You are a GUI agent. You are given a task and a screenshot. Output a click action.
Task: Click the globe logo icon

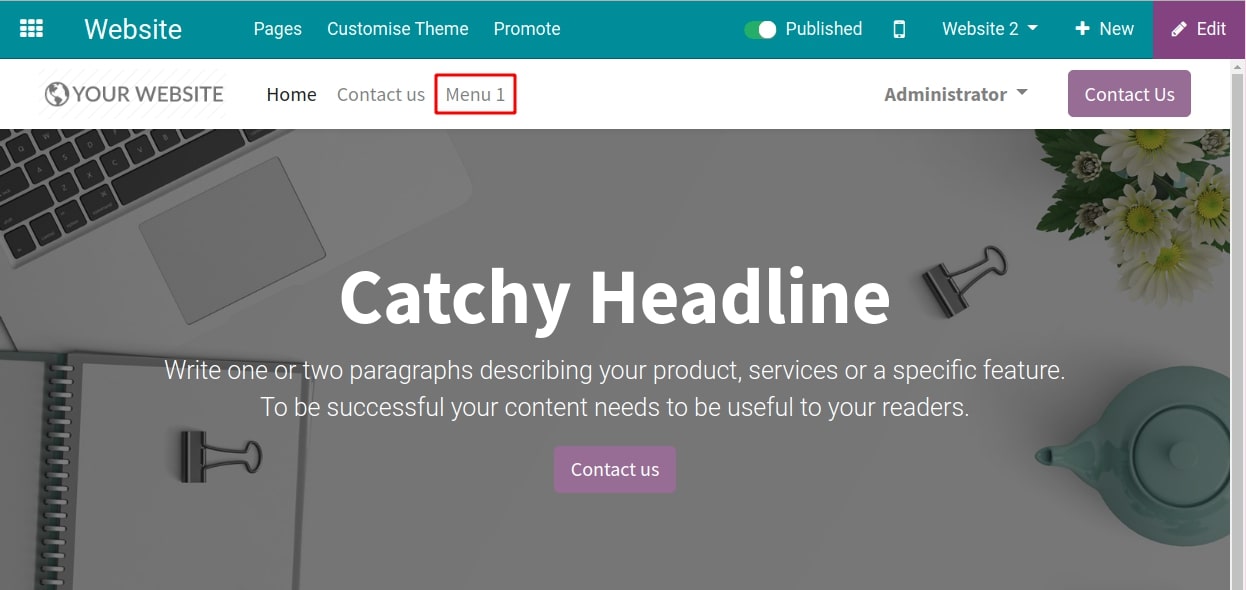click(x=57, y=94)
